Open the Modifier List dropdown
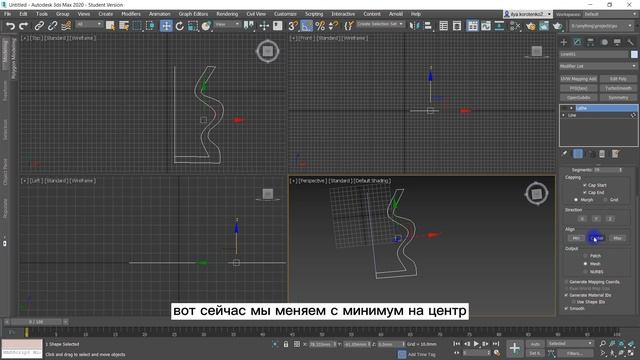The image size is (640, 360). point(598,66)
